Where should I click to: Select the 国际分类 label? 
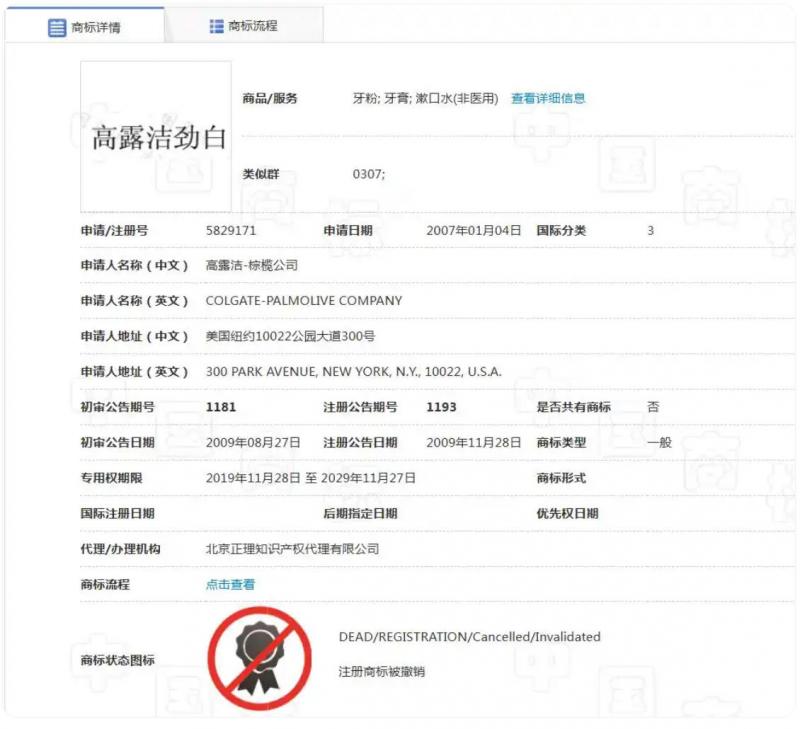[x=561, y=231]
